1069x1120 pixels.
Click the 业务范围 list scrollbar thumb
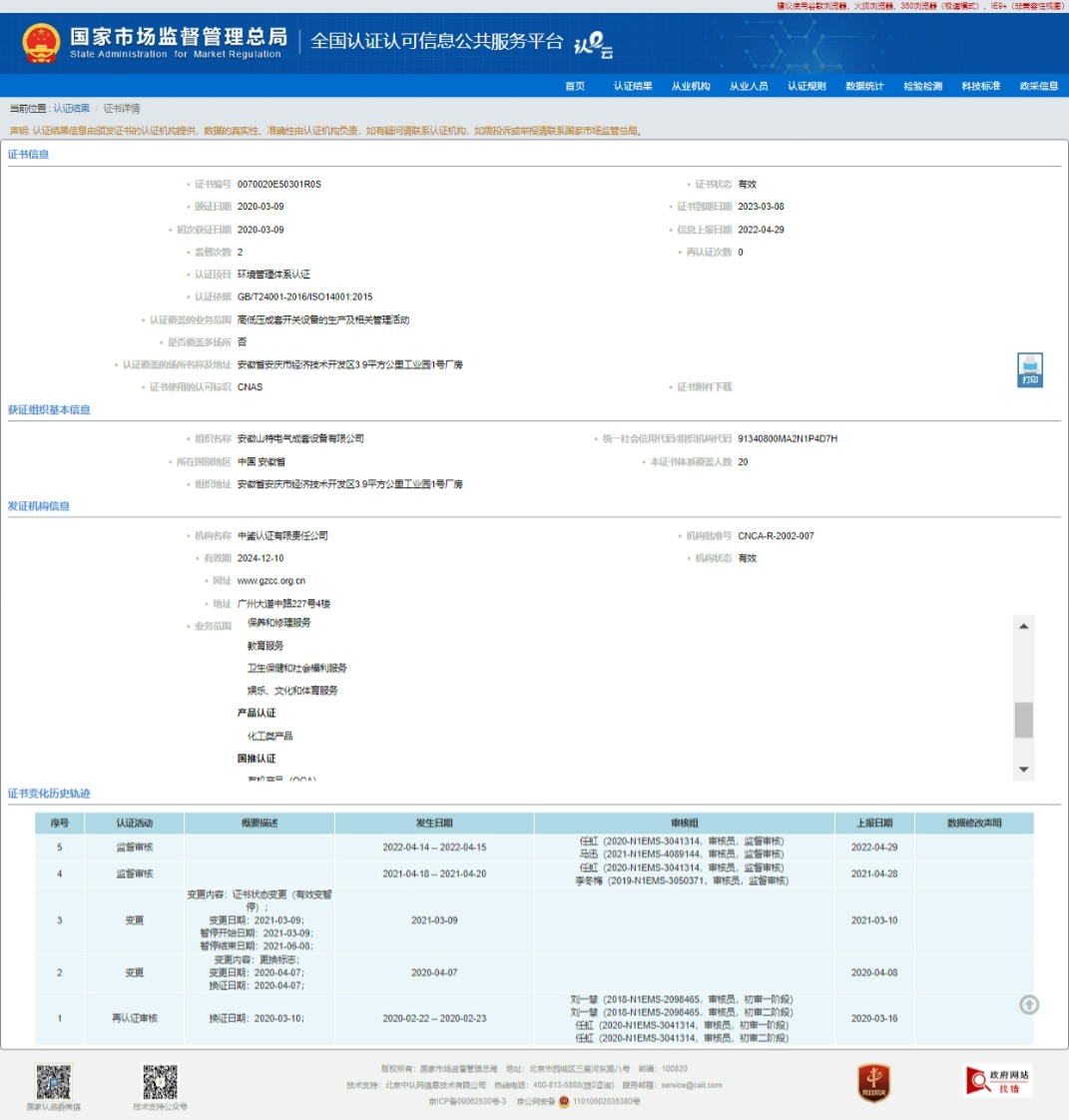coord(1024,720)
